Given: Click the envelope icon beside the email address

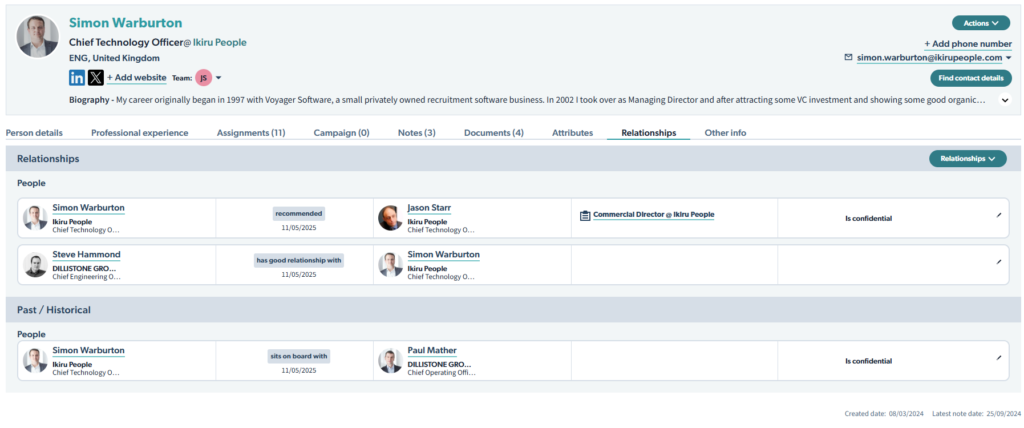Looking at the screenshot, I should [x=848, y=58].
